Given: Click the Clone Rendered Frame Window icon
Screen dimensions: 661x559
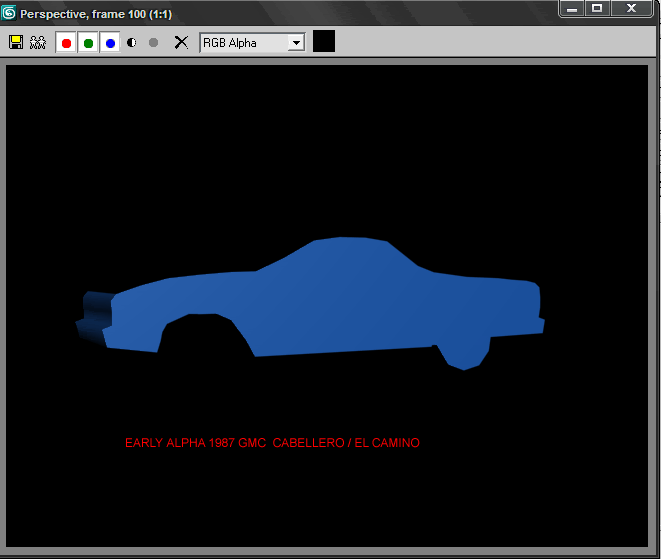Looking at the screenshot, I should (x=38, y=43).
